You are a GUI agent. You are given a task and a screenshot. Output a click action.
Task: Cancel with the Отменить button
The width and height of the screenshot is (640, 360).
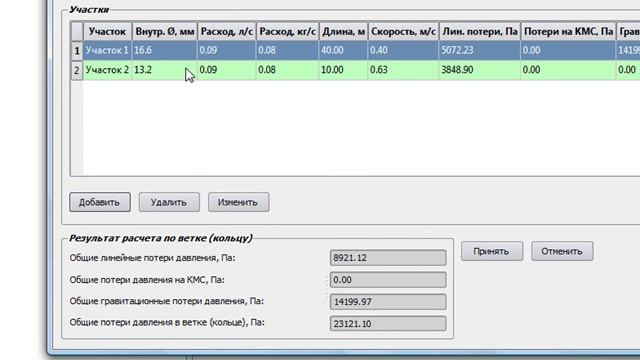562,251
